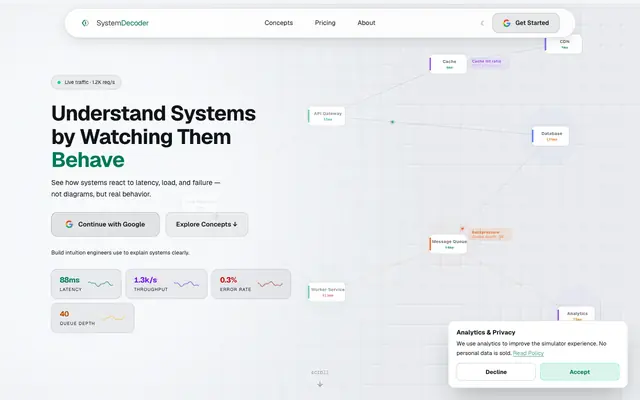Click the Analytics node
This screenshot has height=400, width=640.
coord(576,314)
